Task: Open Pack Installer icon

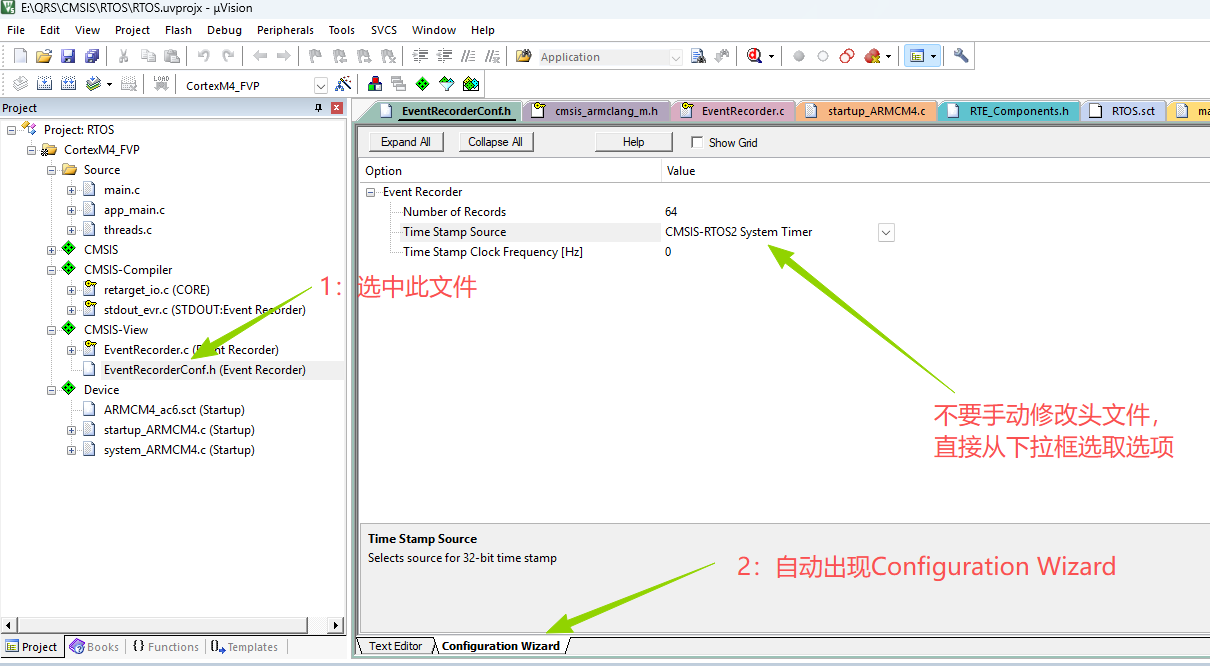Action: pos(471,85)
